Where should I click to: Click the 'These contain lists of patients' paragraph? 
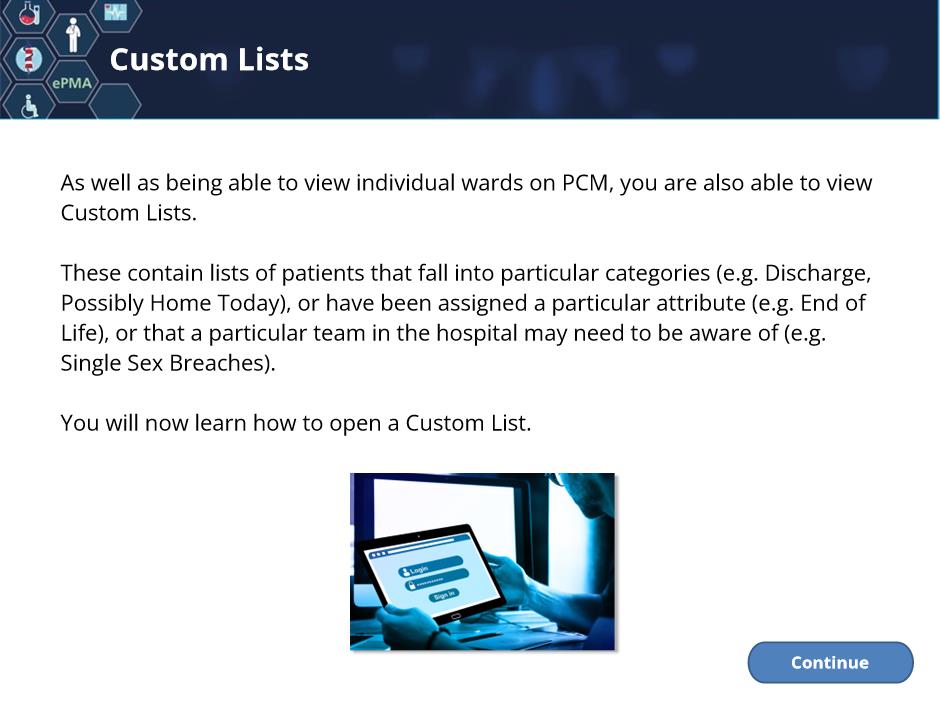point(466,318)
